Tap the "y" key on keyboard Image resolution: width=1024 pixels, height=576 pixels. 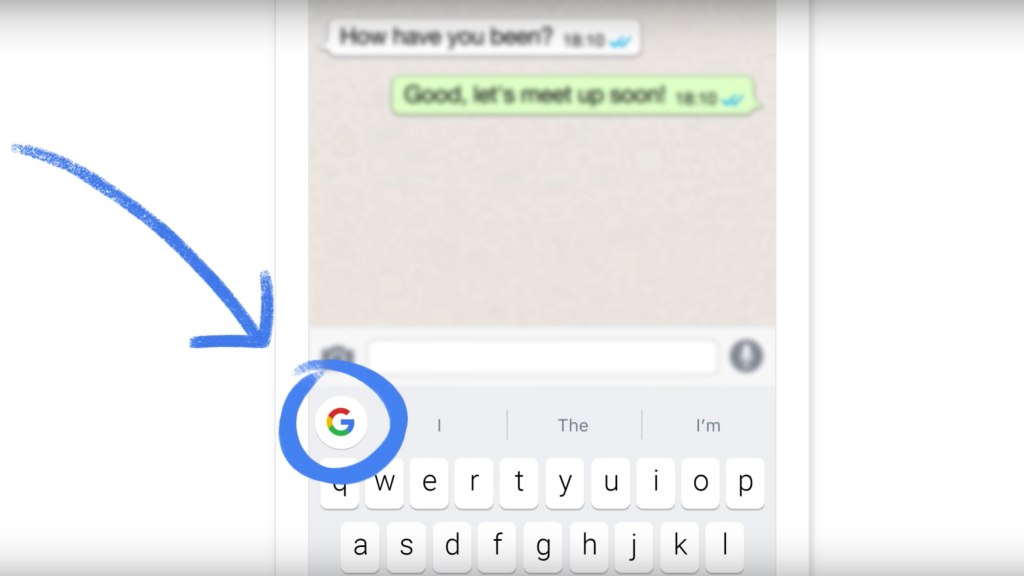coord(565,483)
